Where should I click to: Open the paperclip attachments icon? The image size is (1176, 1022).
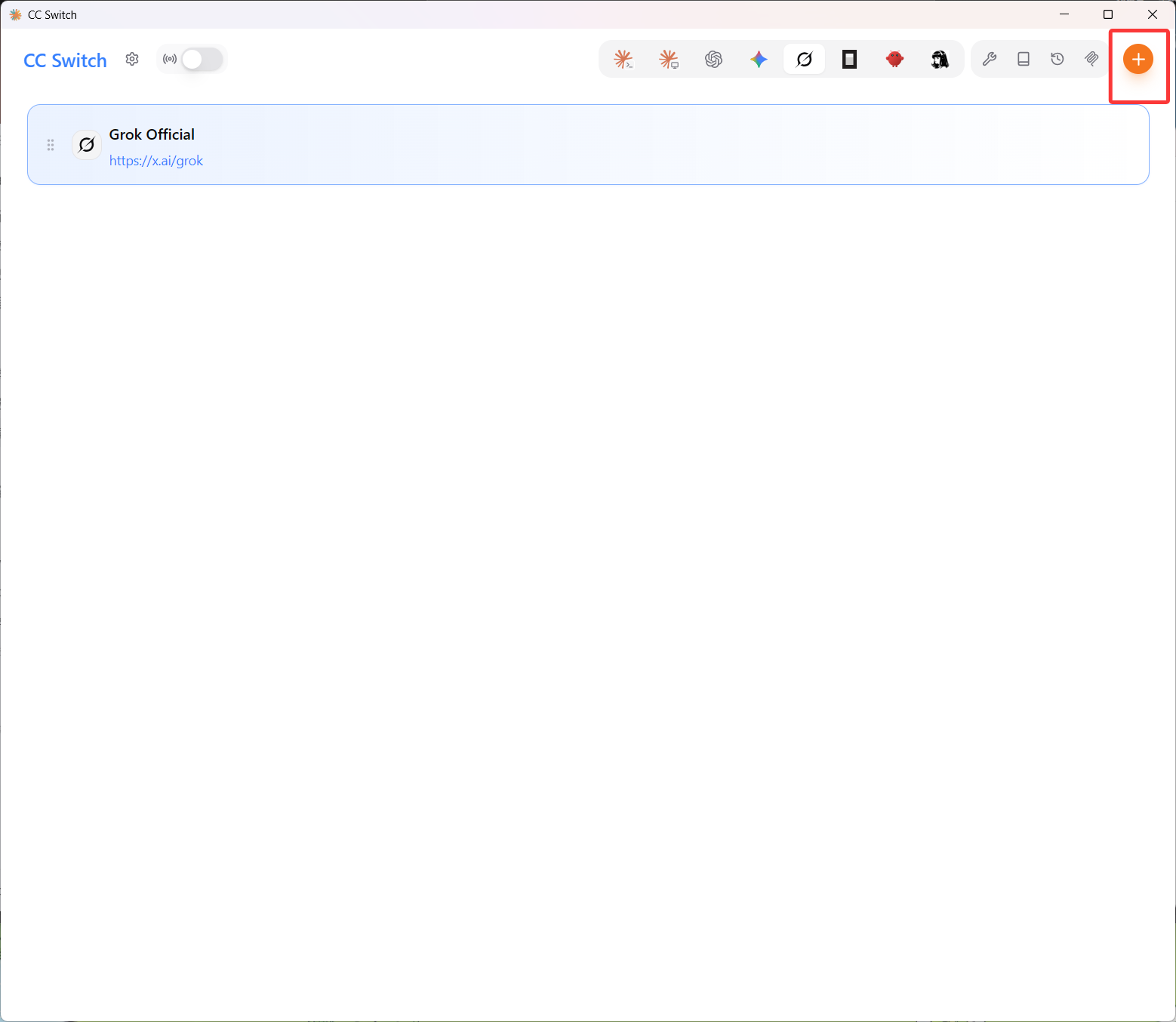(1091, 59)
